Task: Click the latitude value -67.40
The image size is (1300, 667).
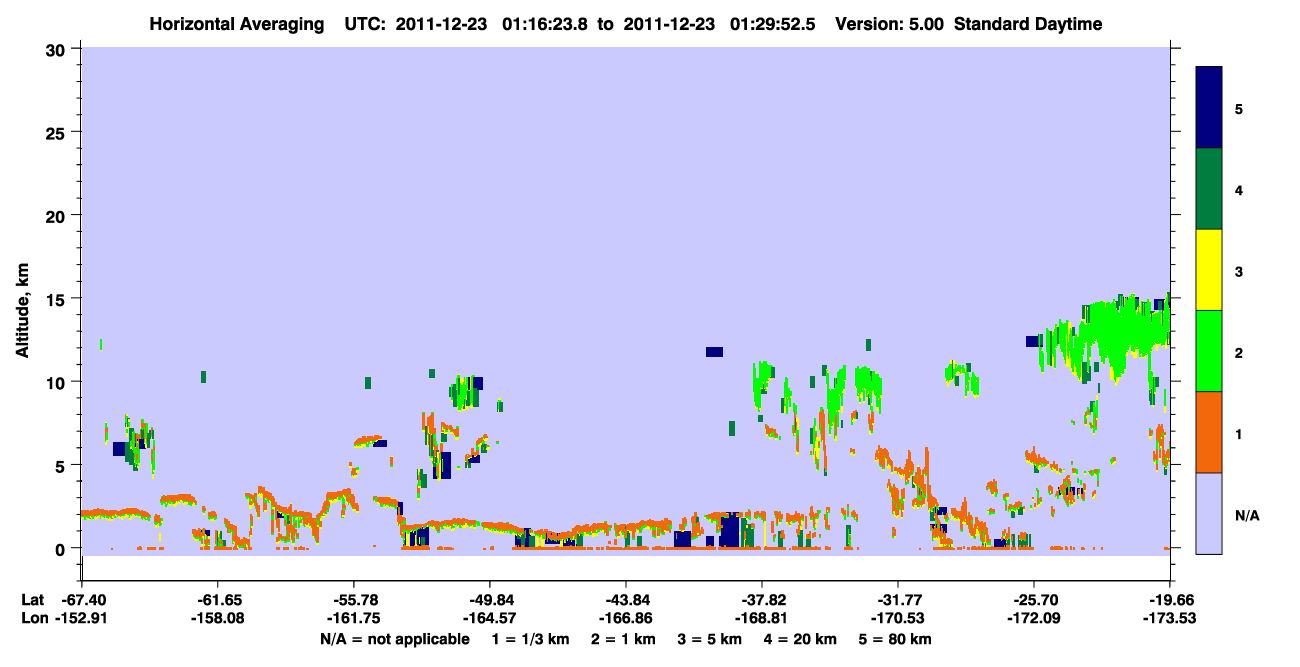Action: pyautogui.click(x=83, y=600)
